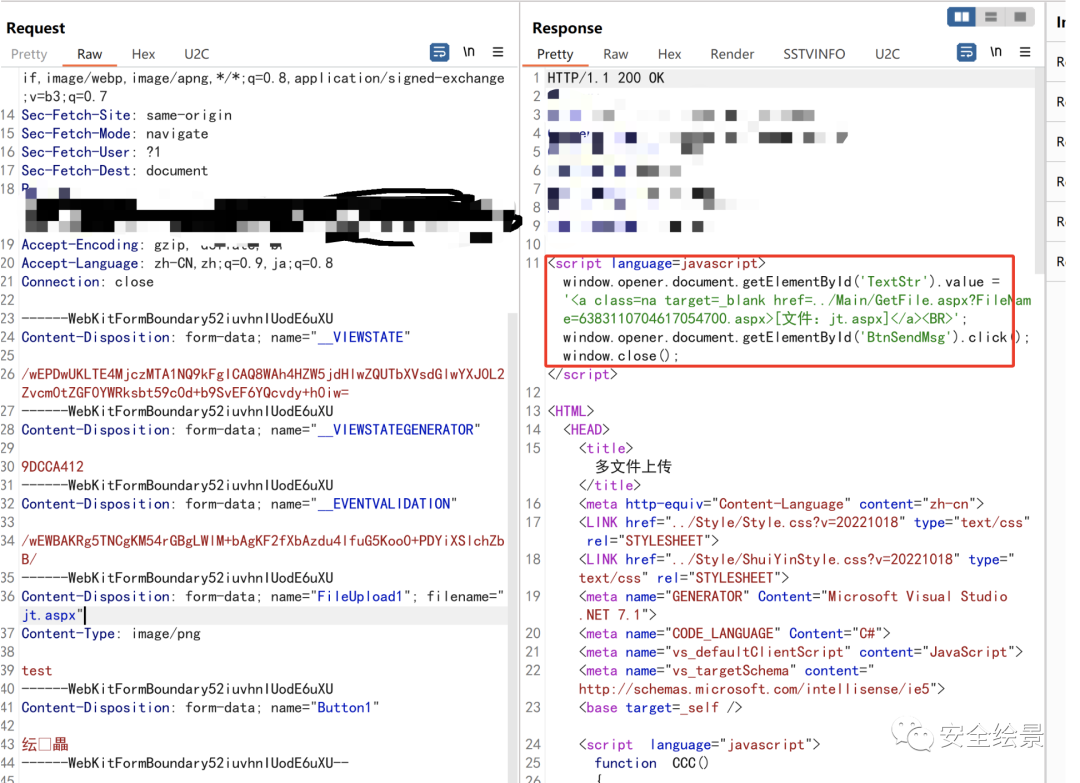Click the 'Sec-Fetch-User: ?1' header line

tap(91, 152)
